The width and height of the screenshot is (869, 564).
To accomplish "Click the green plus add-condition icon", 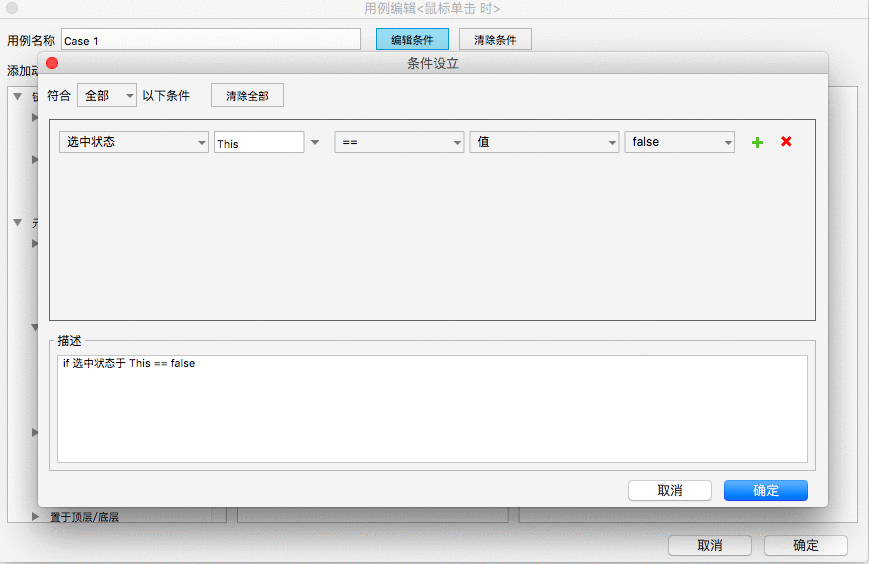I will point(757,142).
